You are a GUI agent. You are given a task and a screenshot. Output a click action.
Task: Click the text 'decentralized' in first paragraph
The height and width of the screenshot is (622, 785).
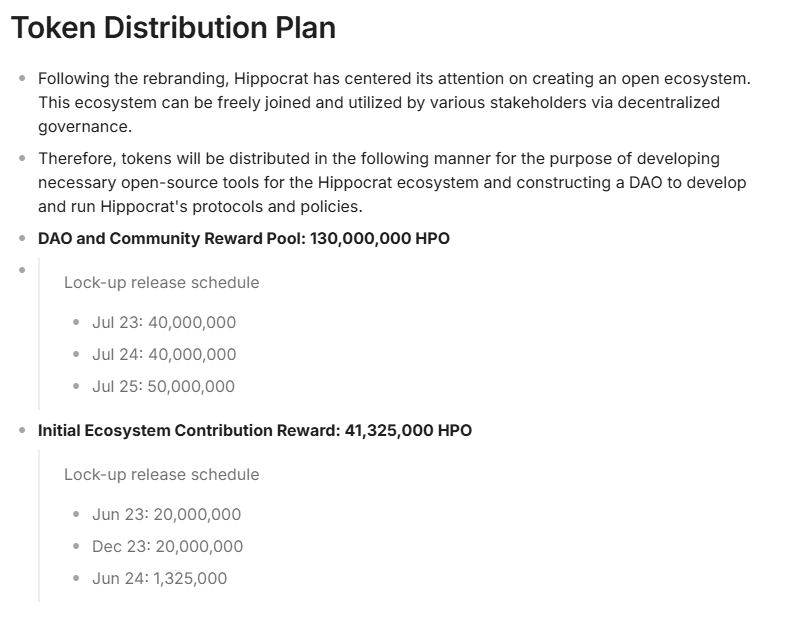[x=669, y=103]
